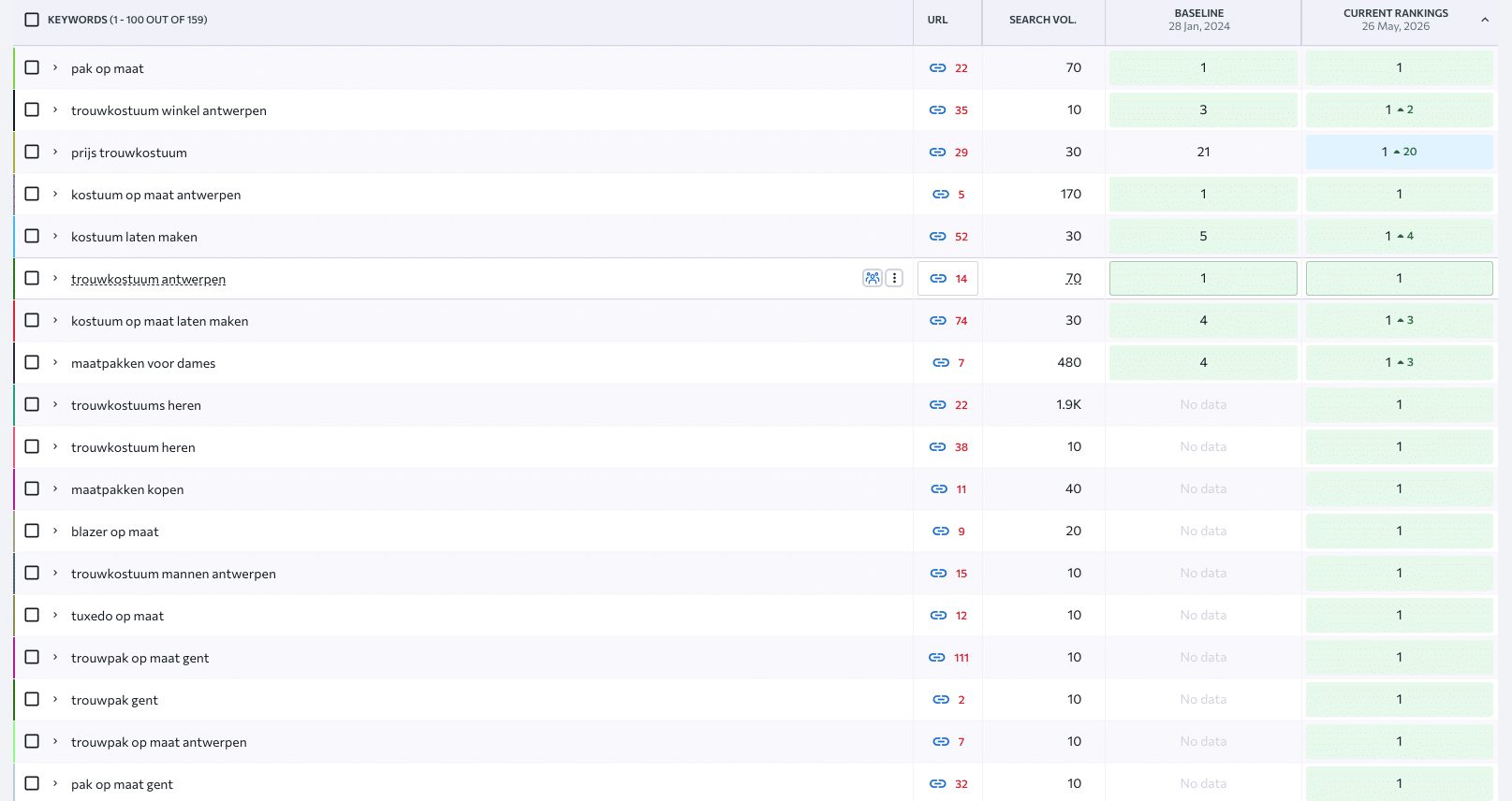Sort by Search Vol. column header
This screenshot has width=1512, height=801.
pos(1042,20)
